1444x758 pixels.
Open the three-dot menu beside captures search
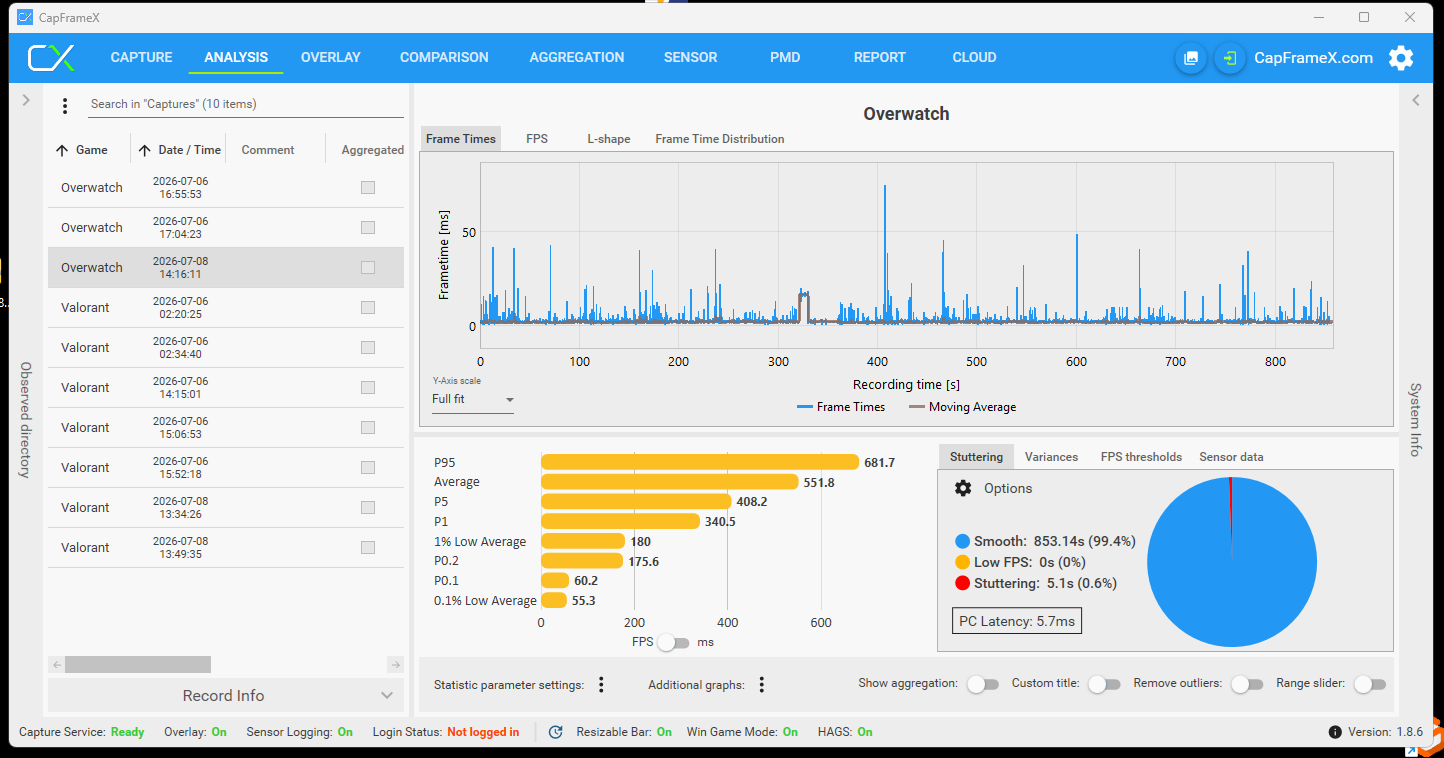tap(65, 105)
